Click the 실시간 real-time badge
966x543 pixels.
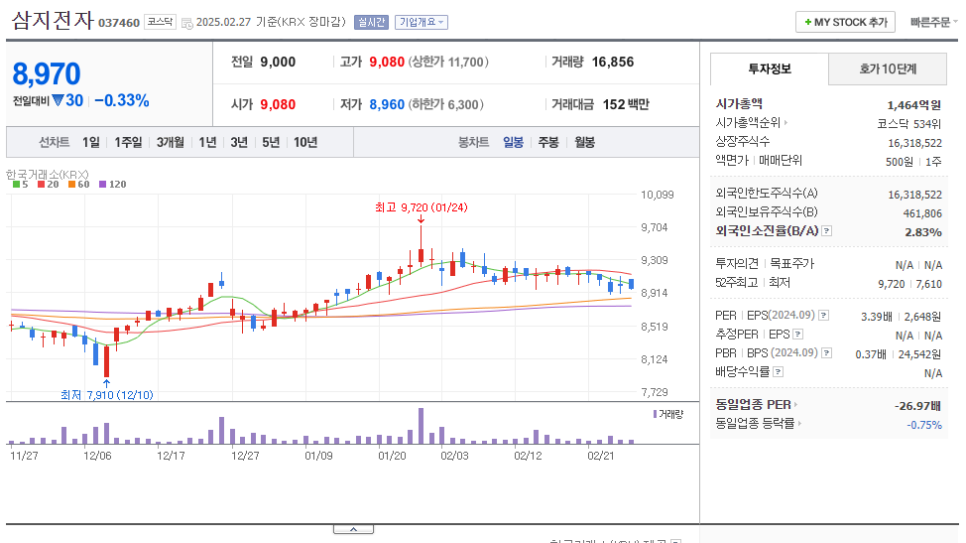(x=371, y=22)
